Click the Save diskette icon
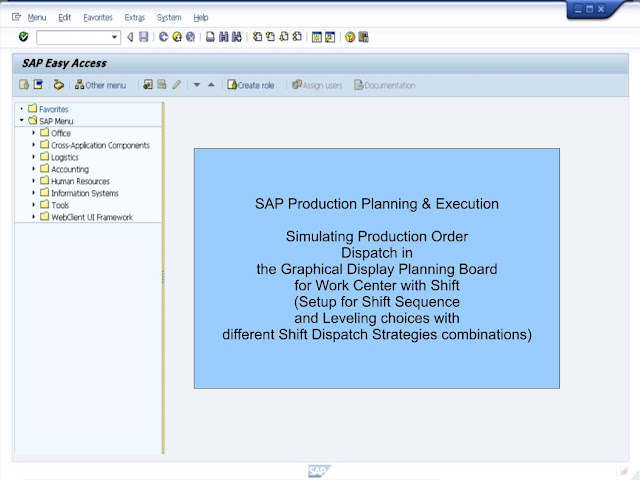The width and height of the screenshot is (640, 480). click(144, 37)
